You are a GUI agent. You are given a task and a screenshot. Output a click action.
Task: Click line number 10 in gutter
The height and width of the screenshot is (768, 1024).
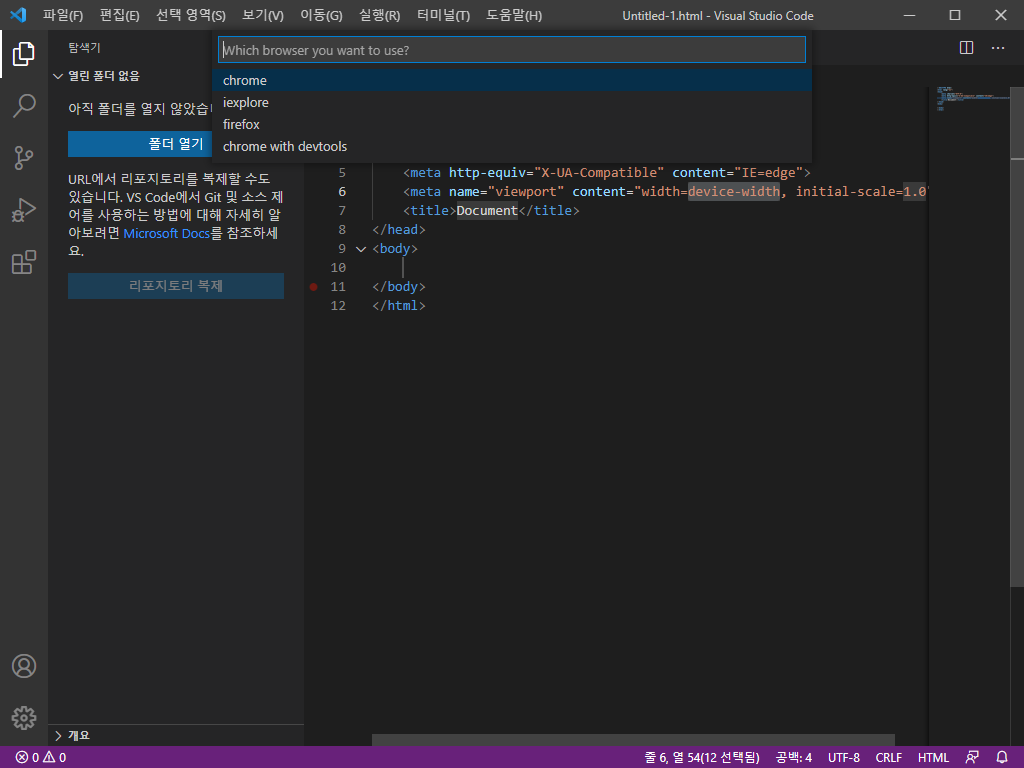click(338, 268)
